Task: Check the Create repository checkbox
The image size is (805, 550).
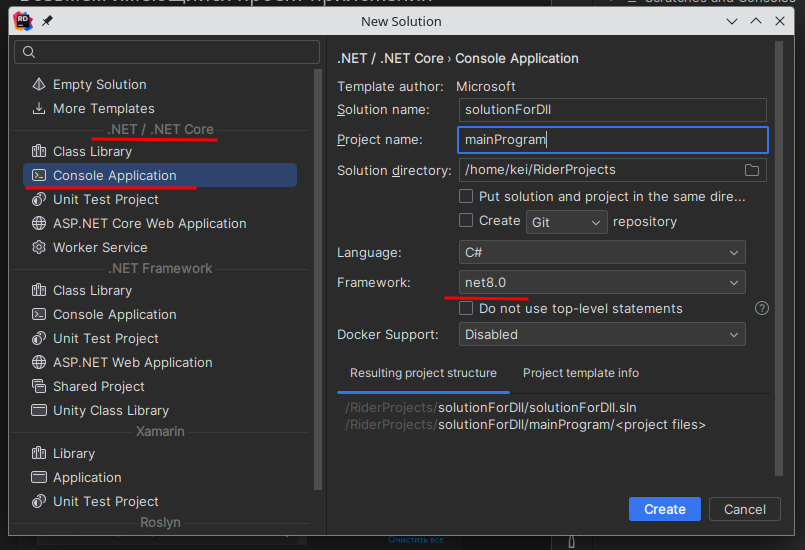Action: pos(466,221)
